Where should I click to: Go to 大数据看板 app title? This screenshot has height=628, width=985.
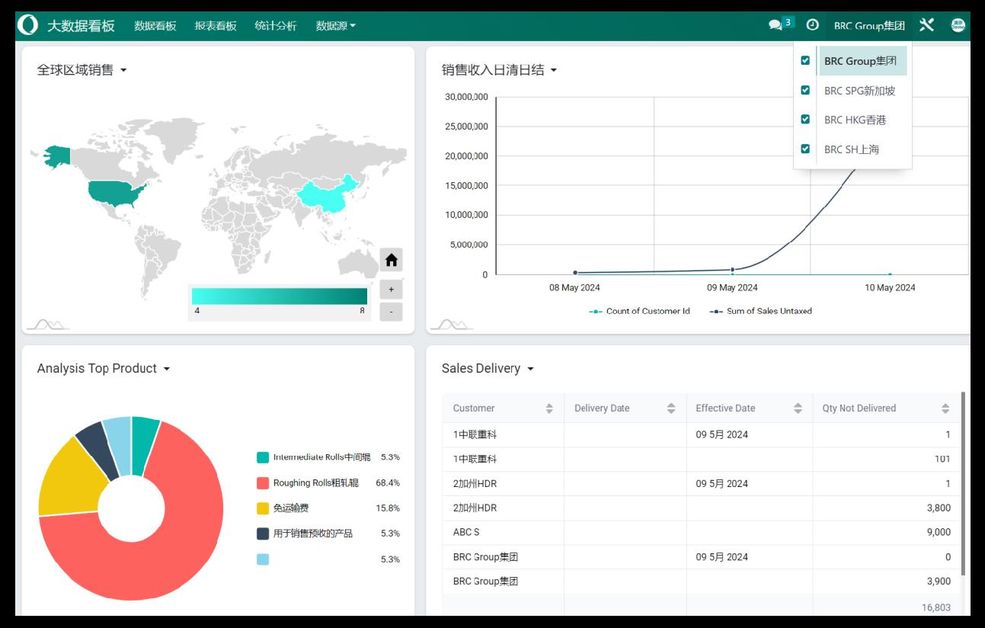[x=81, y=26]
